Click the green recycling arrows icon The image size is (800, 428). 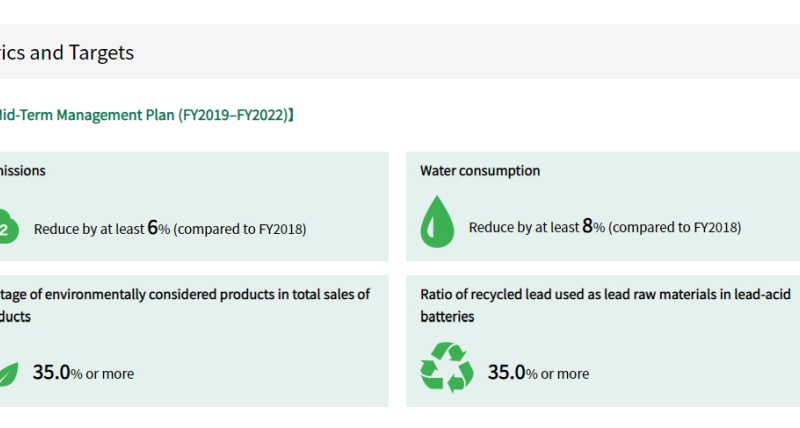(447, 367)
